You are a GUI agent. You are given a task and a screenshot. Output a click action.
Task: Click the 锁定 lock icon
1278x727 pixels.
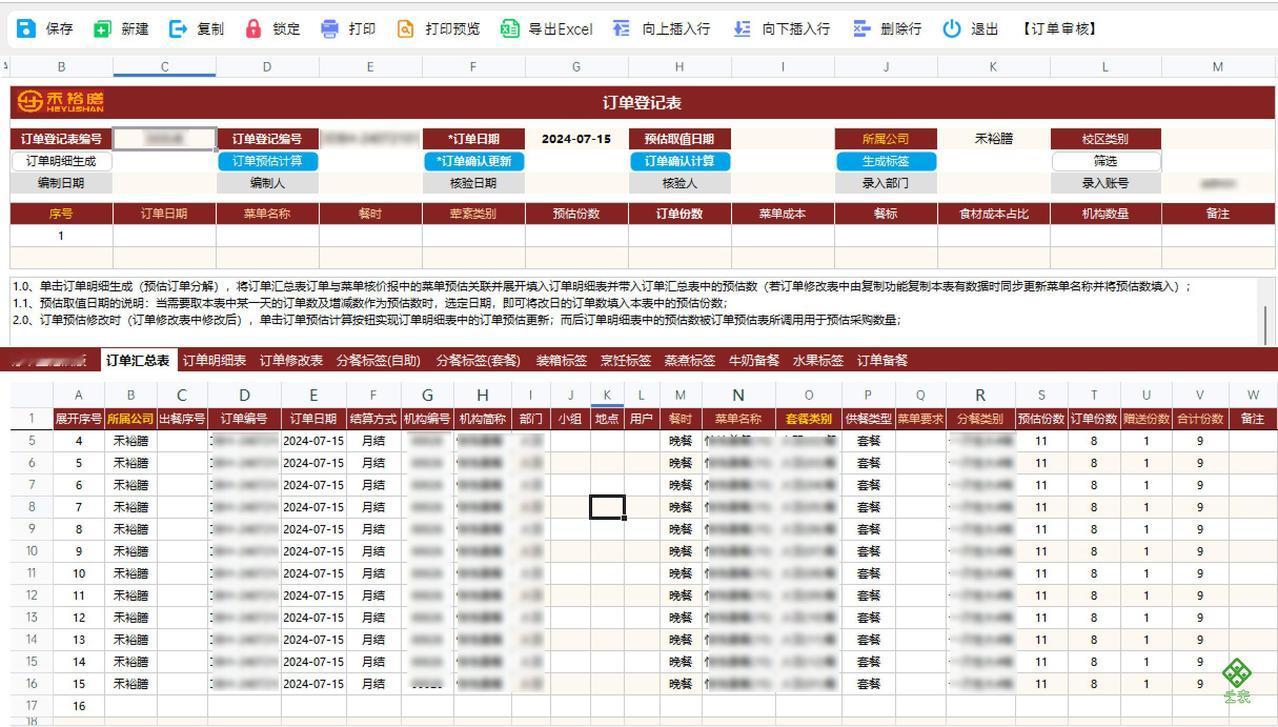point(254,29)
